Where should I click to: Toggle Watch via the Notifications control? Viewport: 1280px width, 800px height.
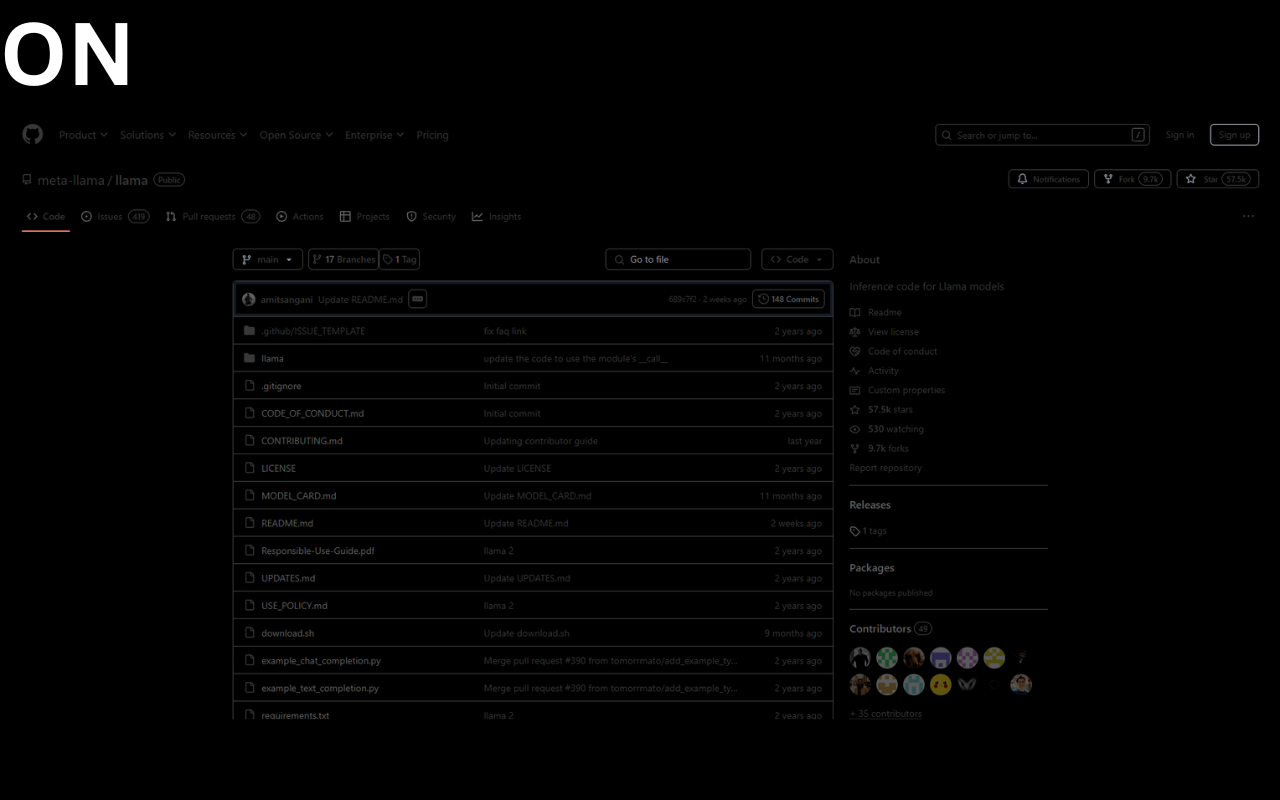(x=1048, y=178)
